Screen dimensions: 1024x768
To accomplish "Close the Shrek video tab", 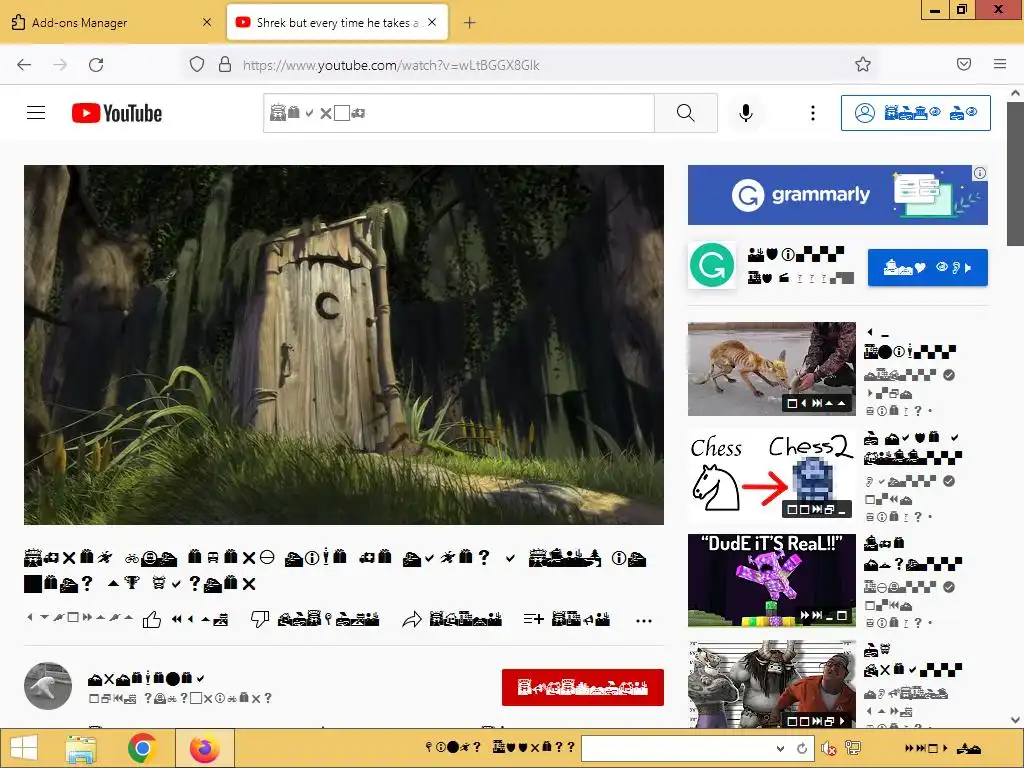I will click(432, 22).
